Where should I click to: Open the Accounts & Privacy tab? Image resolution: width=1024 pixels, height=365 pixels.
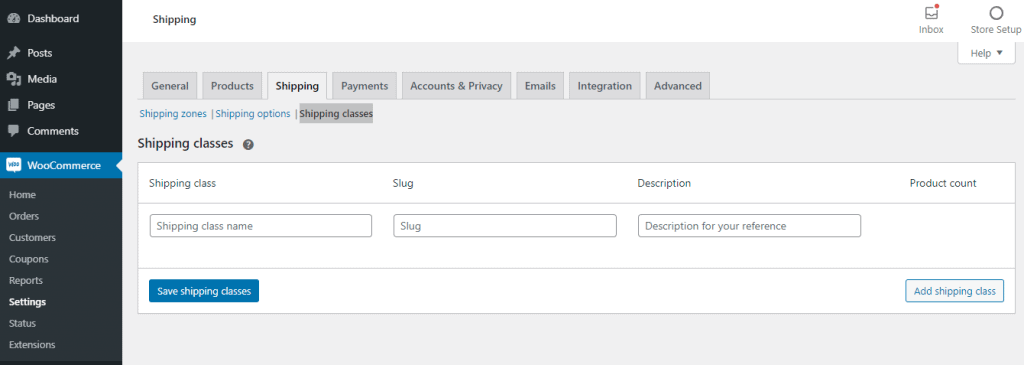(456, 86)
